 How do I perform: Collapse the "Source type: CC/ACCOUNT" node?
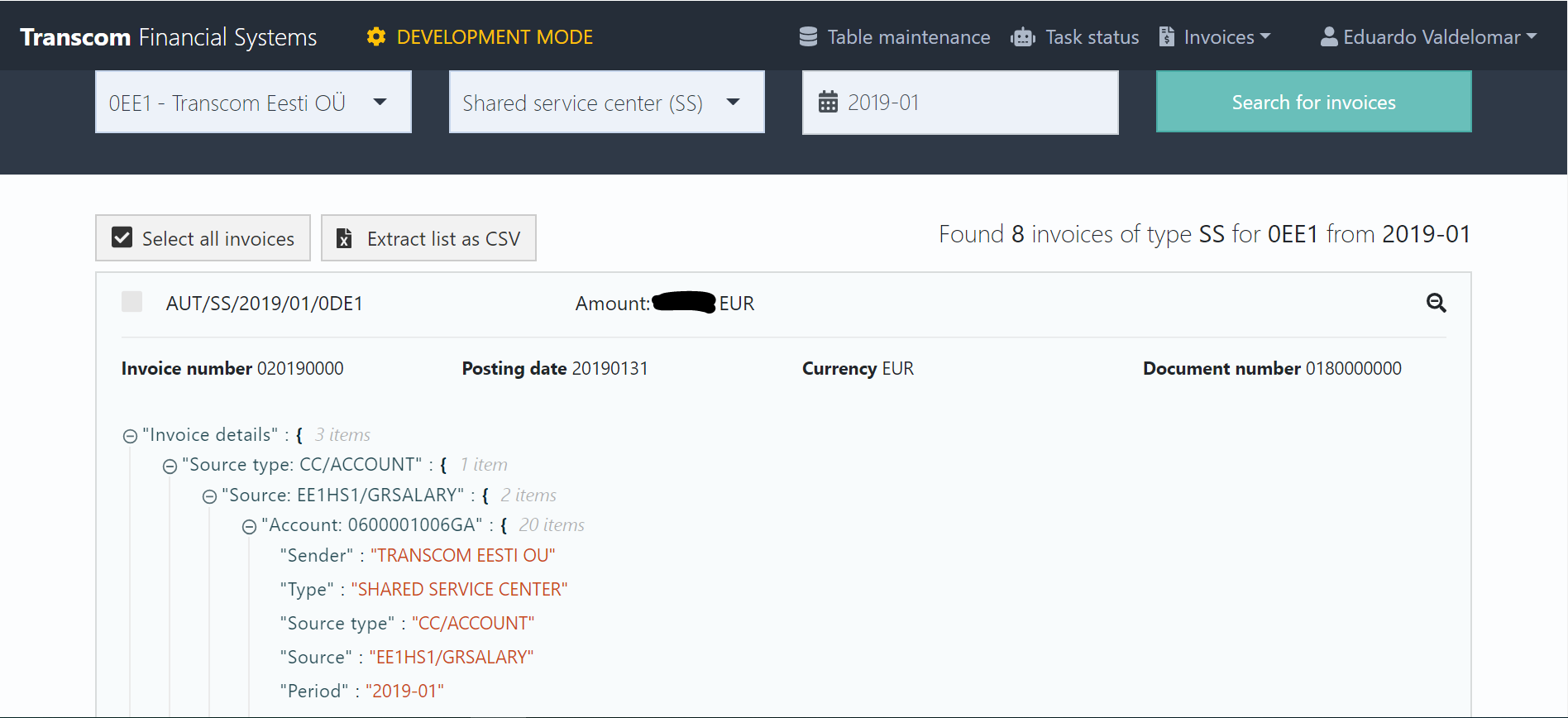[170, 467]
